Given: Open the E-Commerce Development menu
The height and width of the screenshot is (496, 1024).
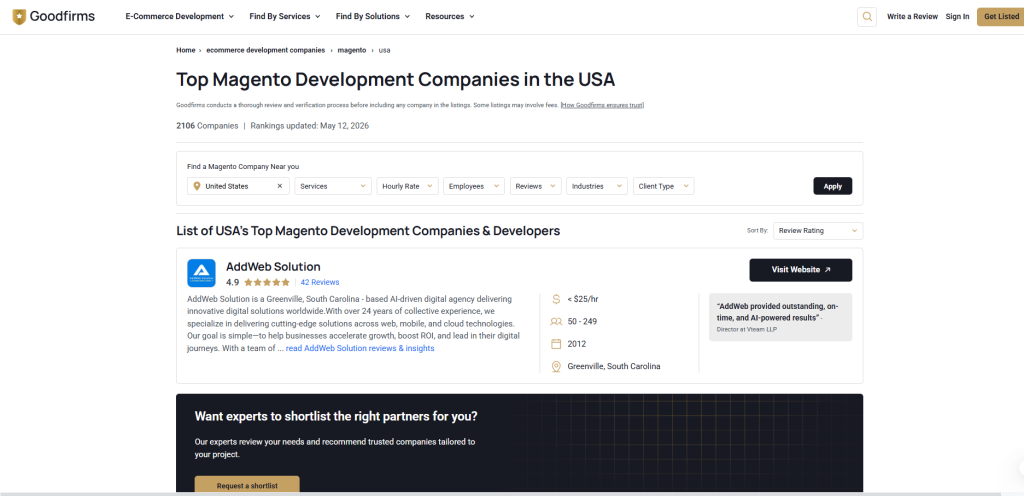Looking at the screenshot, I should tap(180, 16).
